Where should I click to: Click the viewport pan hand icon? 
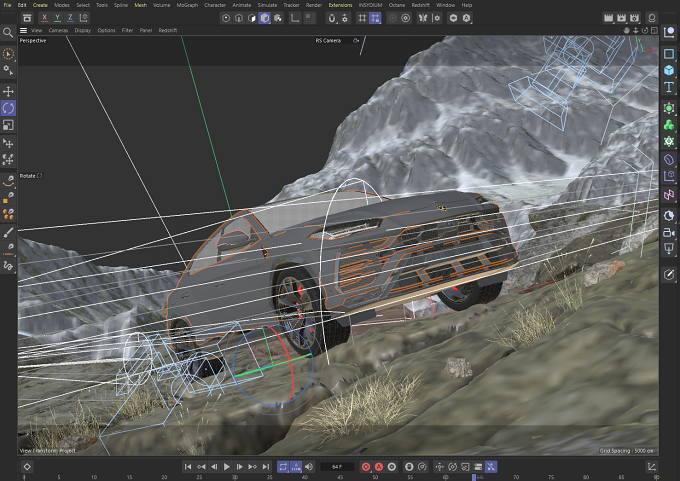tap(626, 30)
